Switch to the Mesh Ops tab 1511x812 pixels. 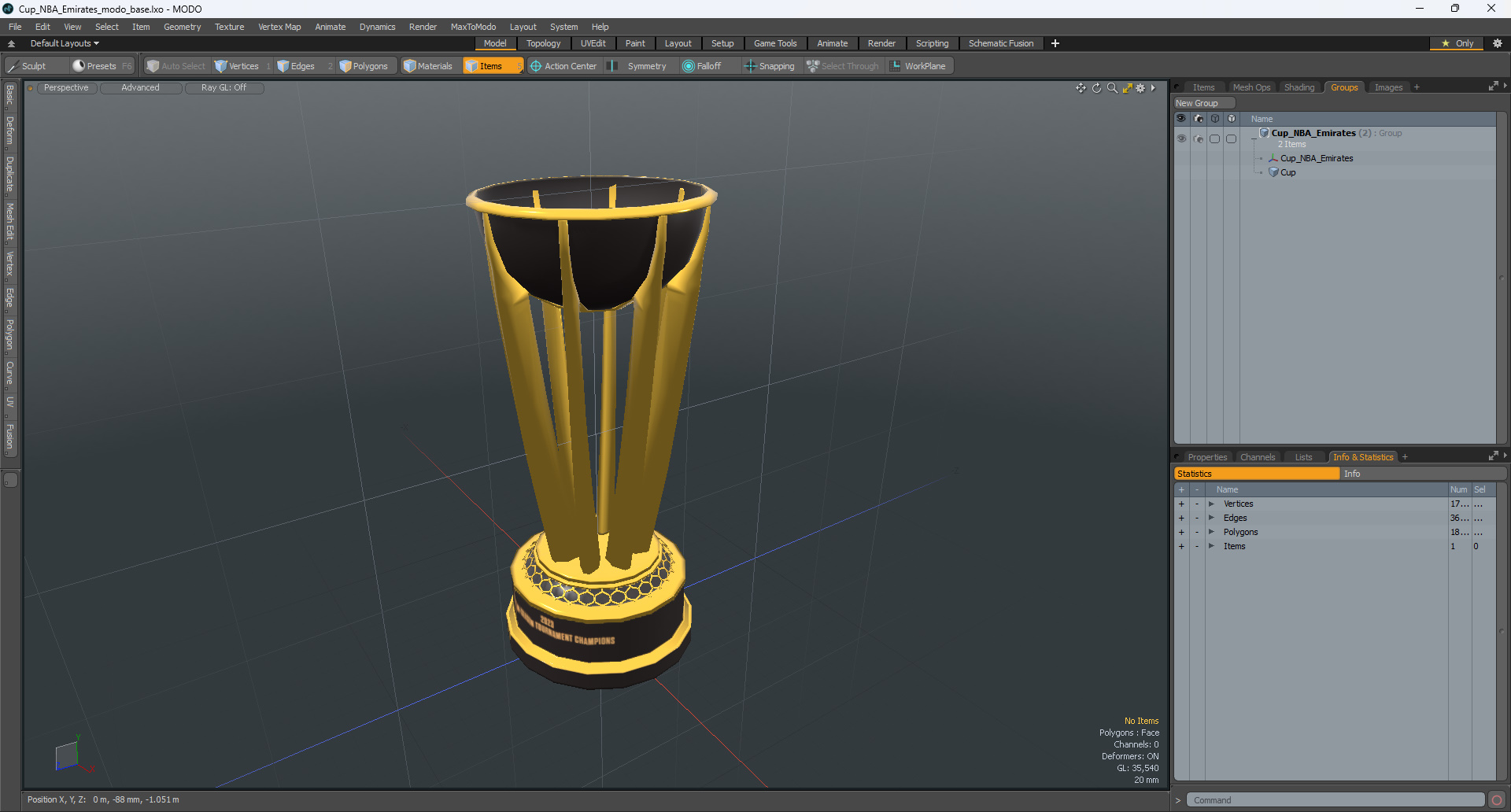pos(1251,87)
